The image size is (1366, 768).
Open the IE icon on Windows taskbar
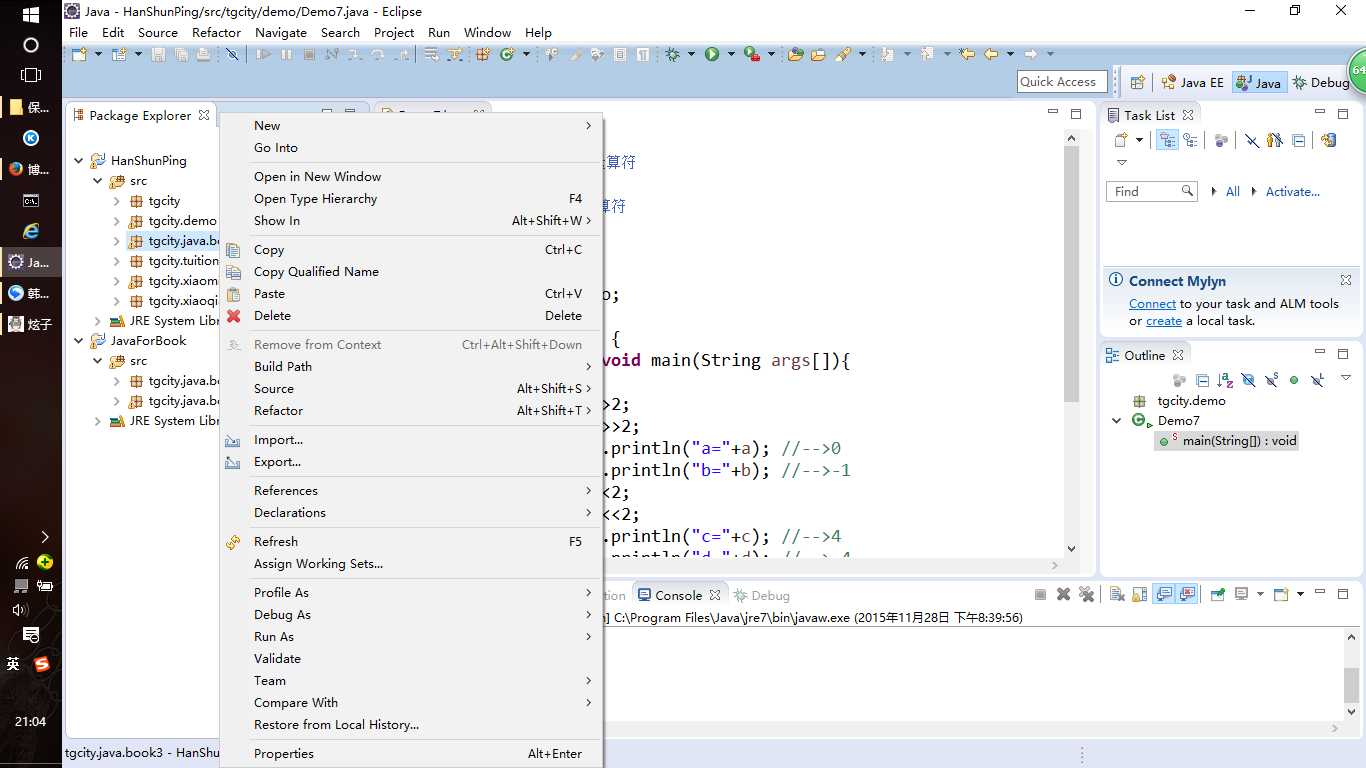point(30,230)
